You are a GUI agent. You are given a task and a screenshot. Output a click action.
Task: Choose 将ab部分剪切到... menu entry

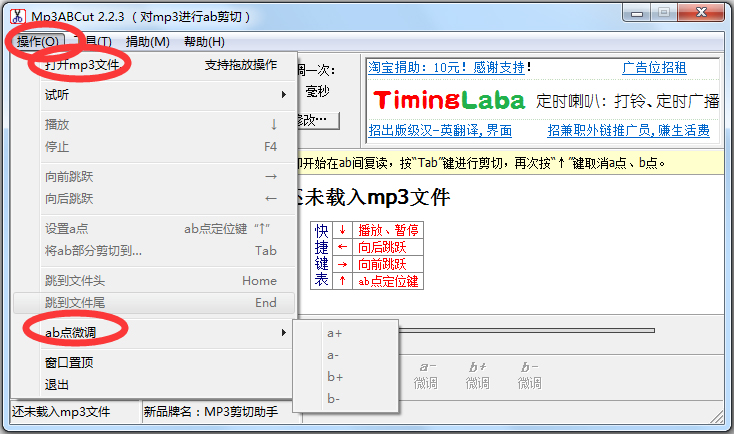click(x=154, y=250)
